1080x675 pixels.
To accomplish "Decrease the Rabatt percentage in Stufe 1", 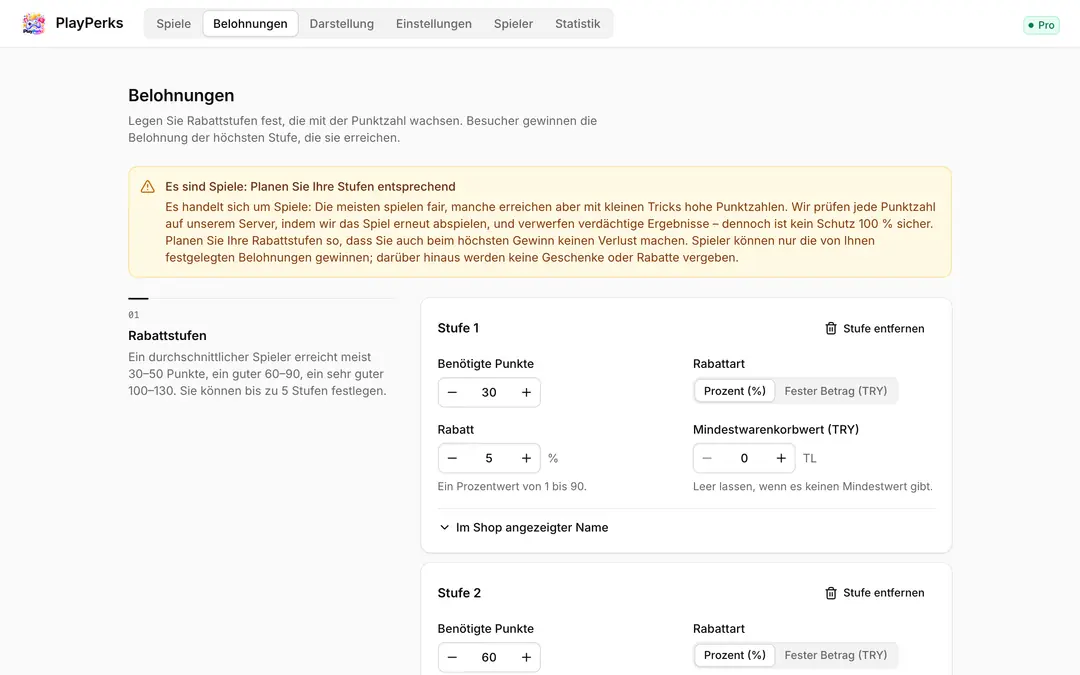I will [453, 459].
